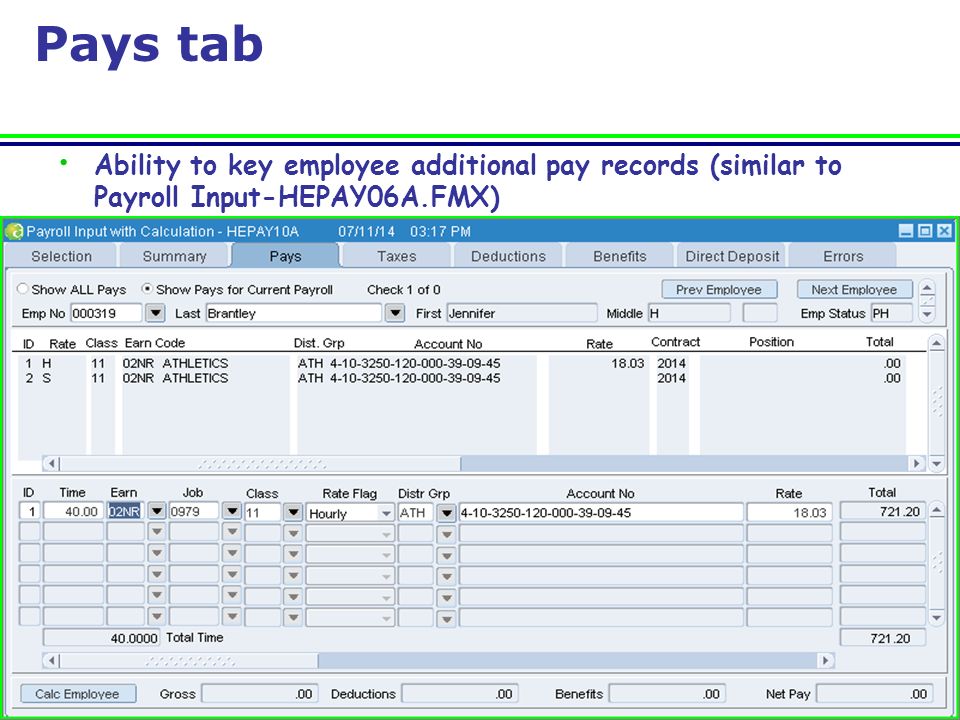Image resolution: width=960 pixels, height=720 pixels.
Task: Click the entry grid horizontal scrollbar left arrow
Action: [x=51, y=661]
